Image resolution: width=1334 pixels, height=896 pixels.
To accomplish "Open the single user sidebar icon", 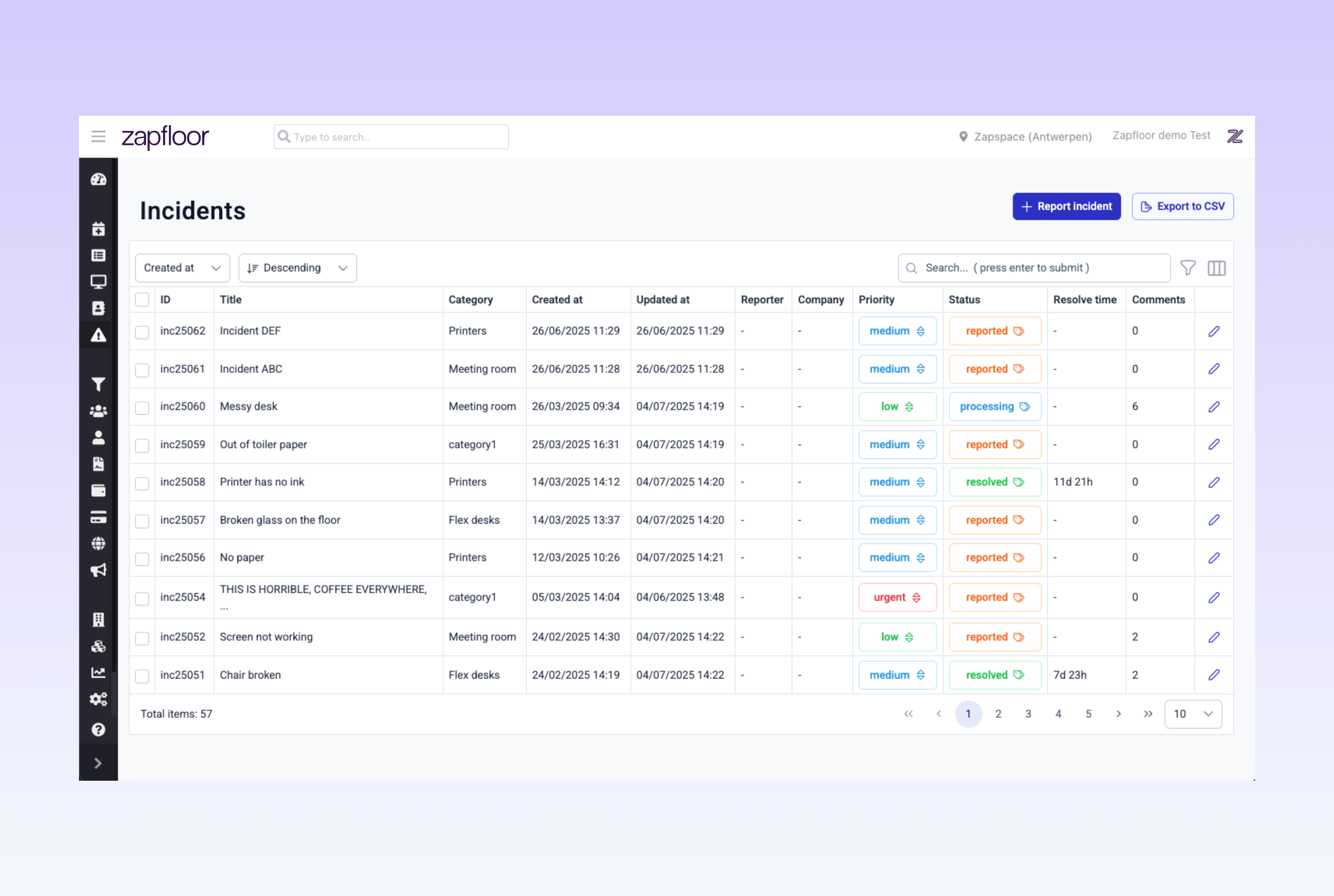I will [x=98, y=437].
